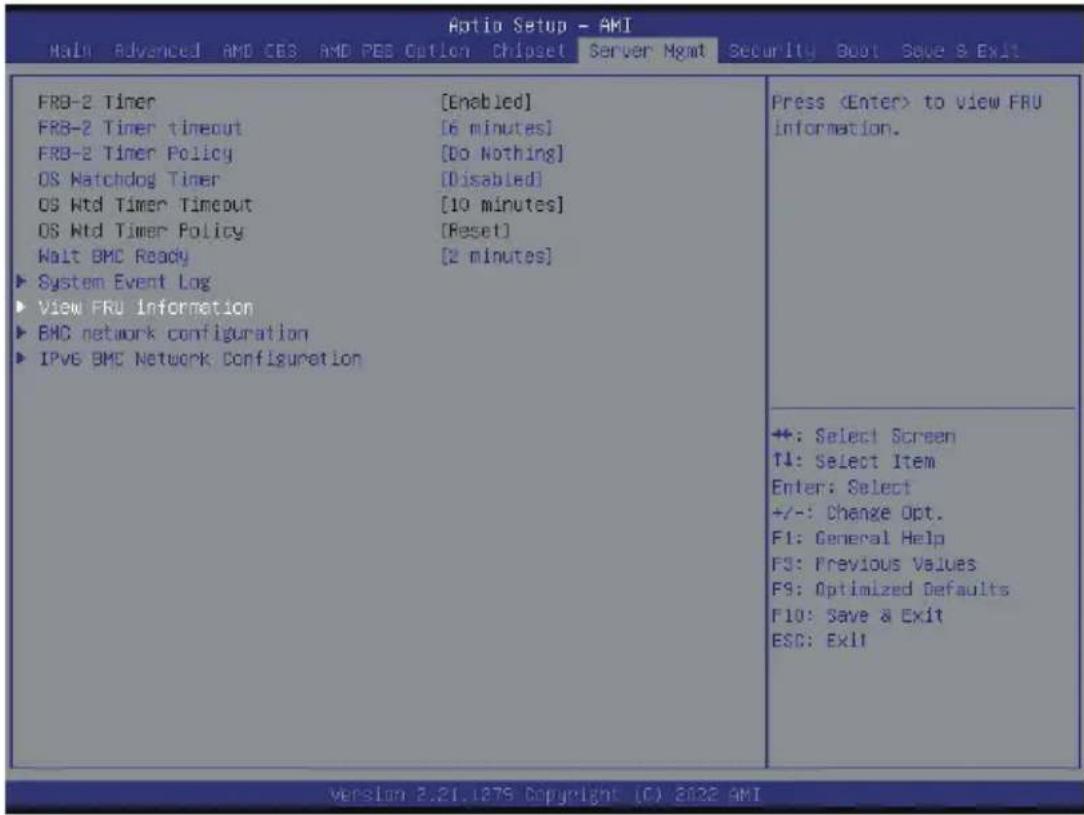Screen dimensions: 1084x815
Task: Click the ESC: Exit hint
Action: coord(819,641)
